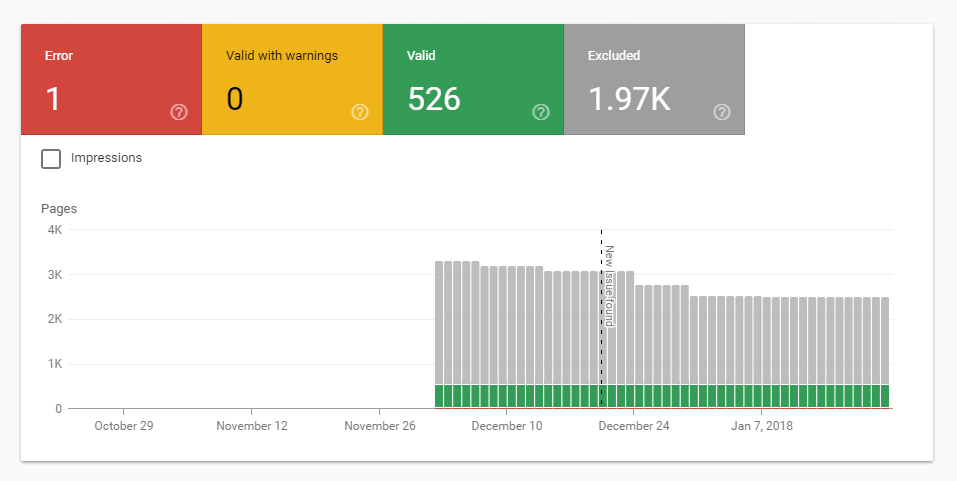The image size is (957, 481).
Task: Click the December 24 date axis label
Action: tap(634, 425)
